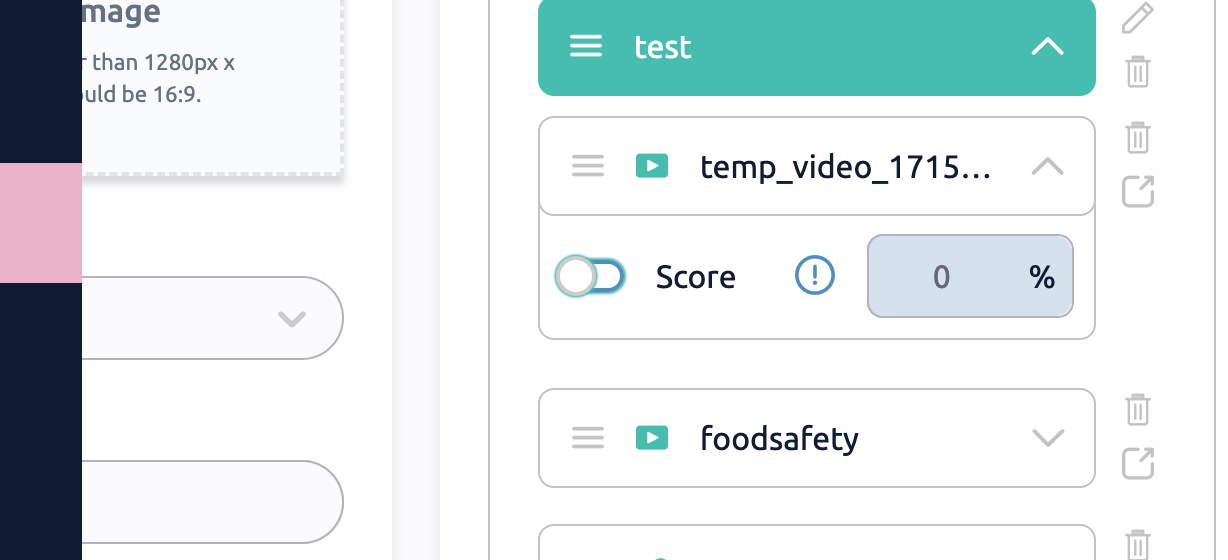Enable the Score toggle switch
1228x560 pixels.
click(591, 276)
